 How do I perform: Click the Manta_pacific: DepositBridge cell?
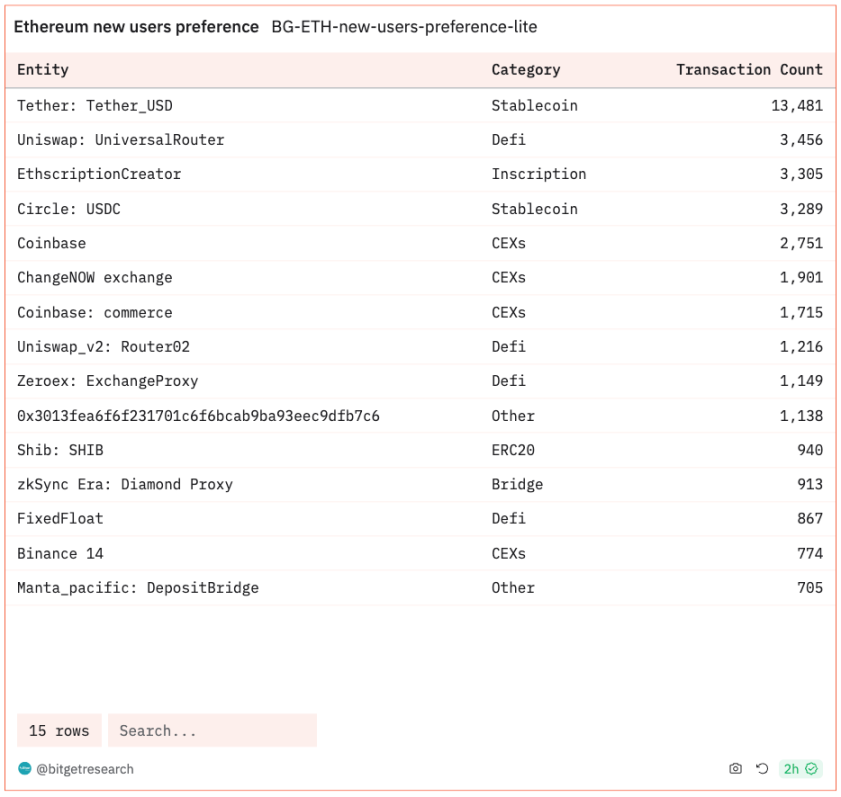tap(138, 588)
